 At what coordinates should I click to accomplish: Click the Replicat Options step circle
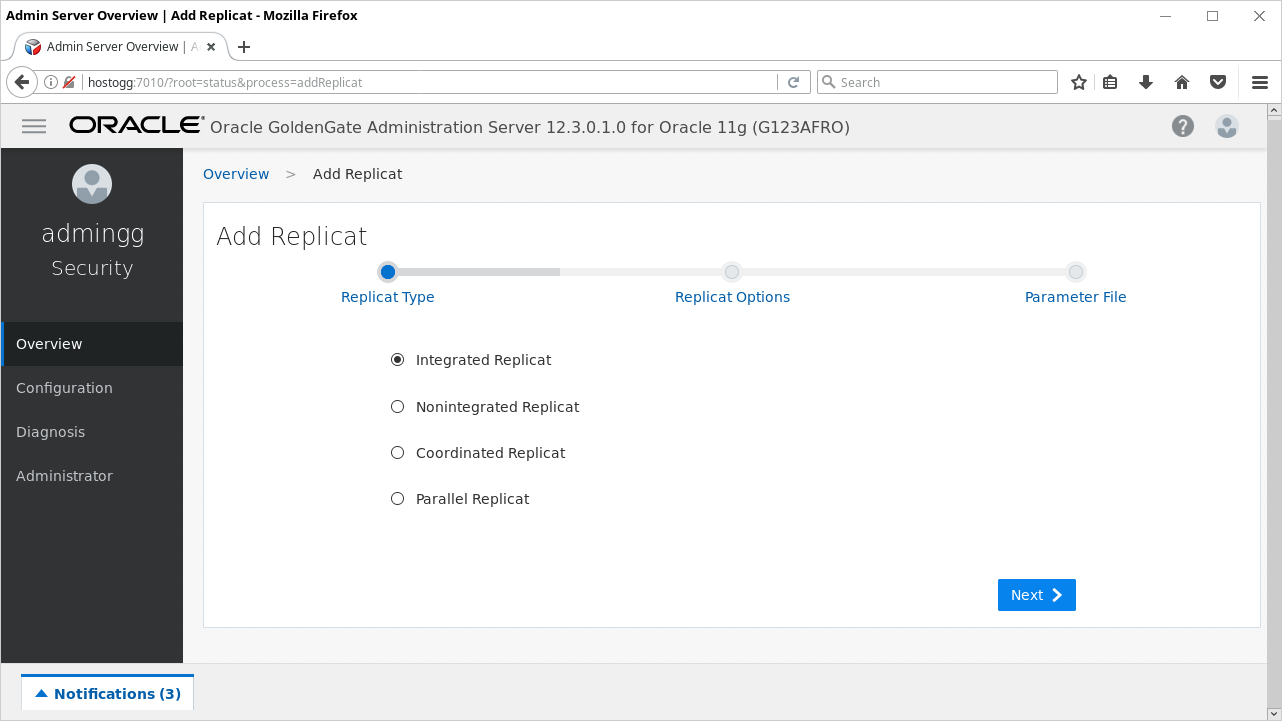coord(732,272)
